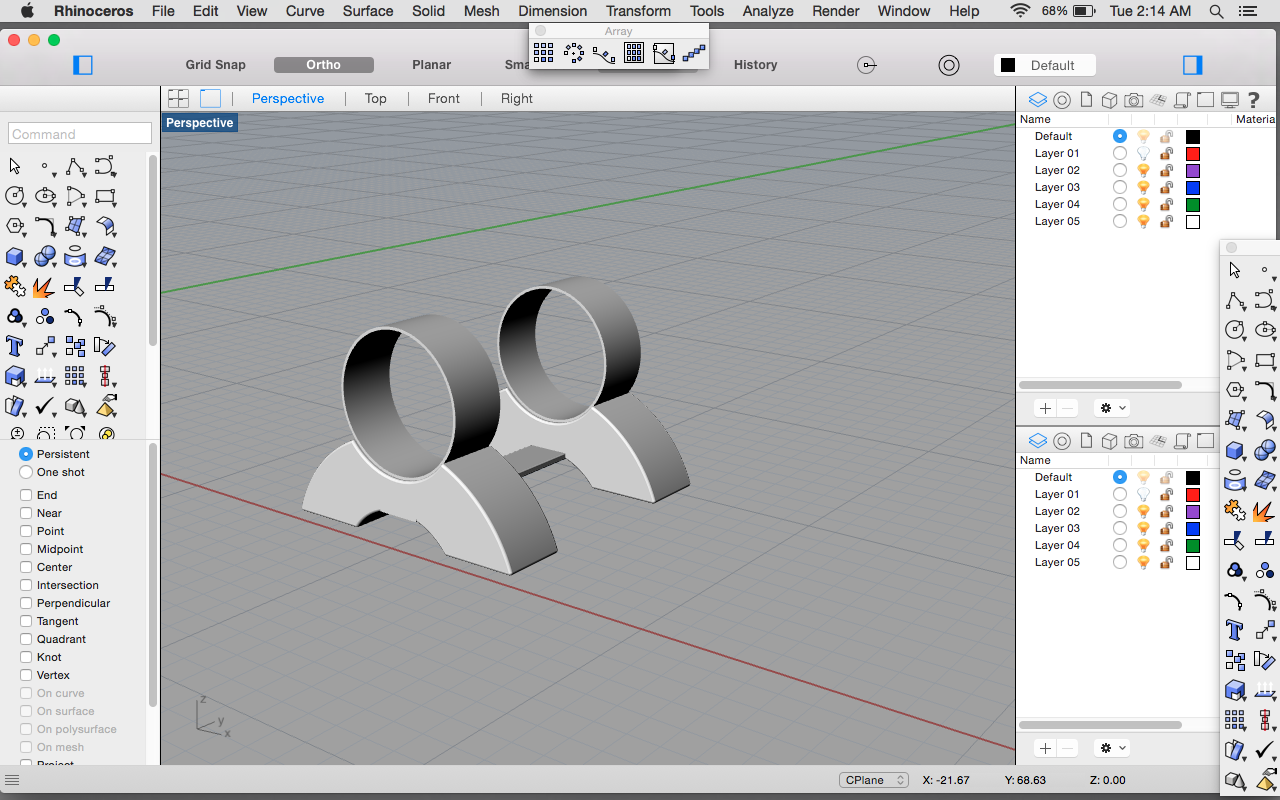The image size is (1280, 800).
Task: Change Layer 04 green color swatch, lower panel
Action: 1192,545
